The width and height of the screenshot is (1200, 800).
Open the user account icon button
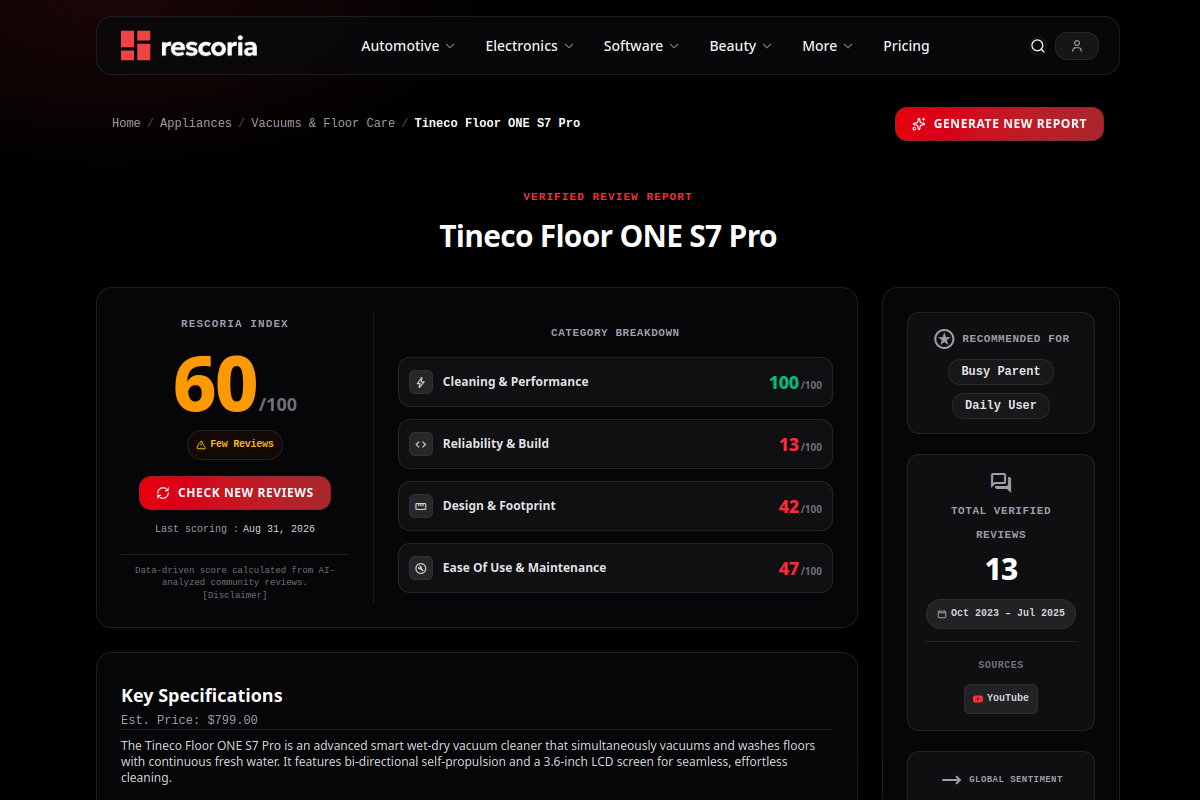1077,46
